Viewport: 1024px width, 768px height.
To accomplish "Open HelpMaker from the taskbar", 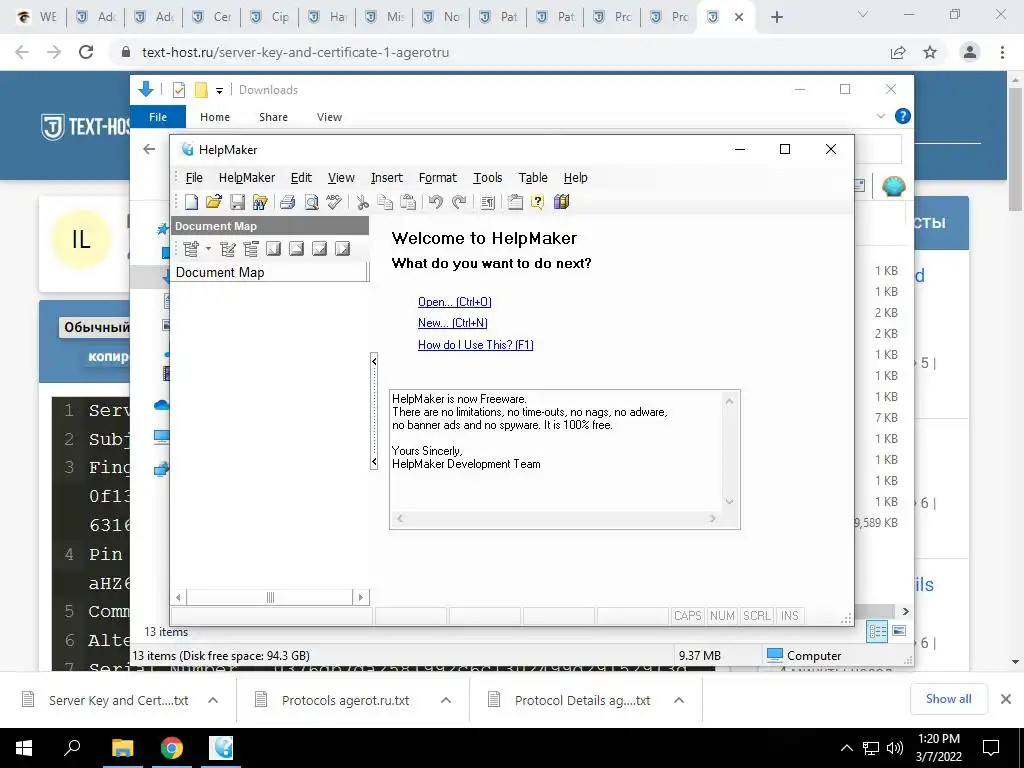I will [221, 748].
